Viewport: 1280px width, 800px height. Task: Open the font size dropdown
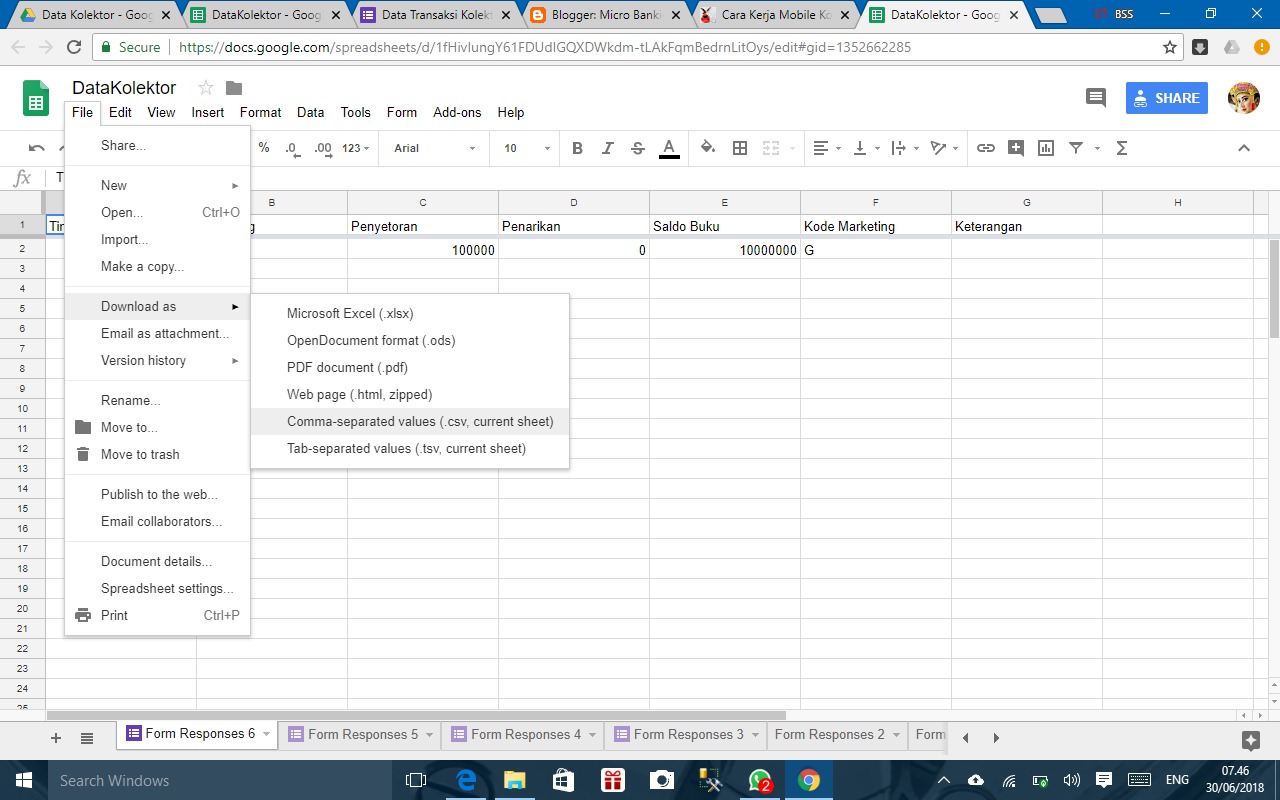(x=524, y=147)
